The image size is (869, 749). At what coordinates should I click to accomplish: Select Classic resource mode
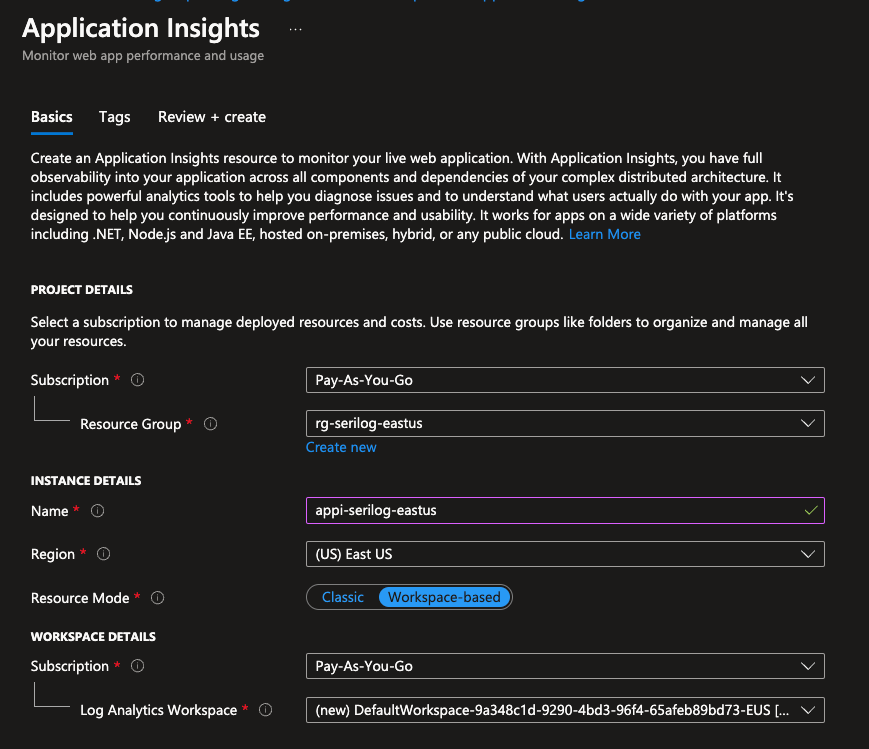coord(343,597)
